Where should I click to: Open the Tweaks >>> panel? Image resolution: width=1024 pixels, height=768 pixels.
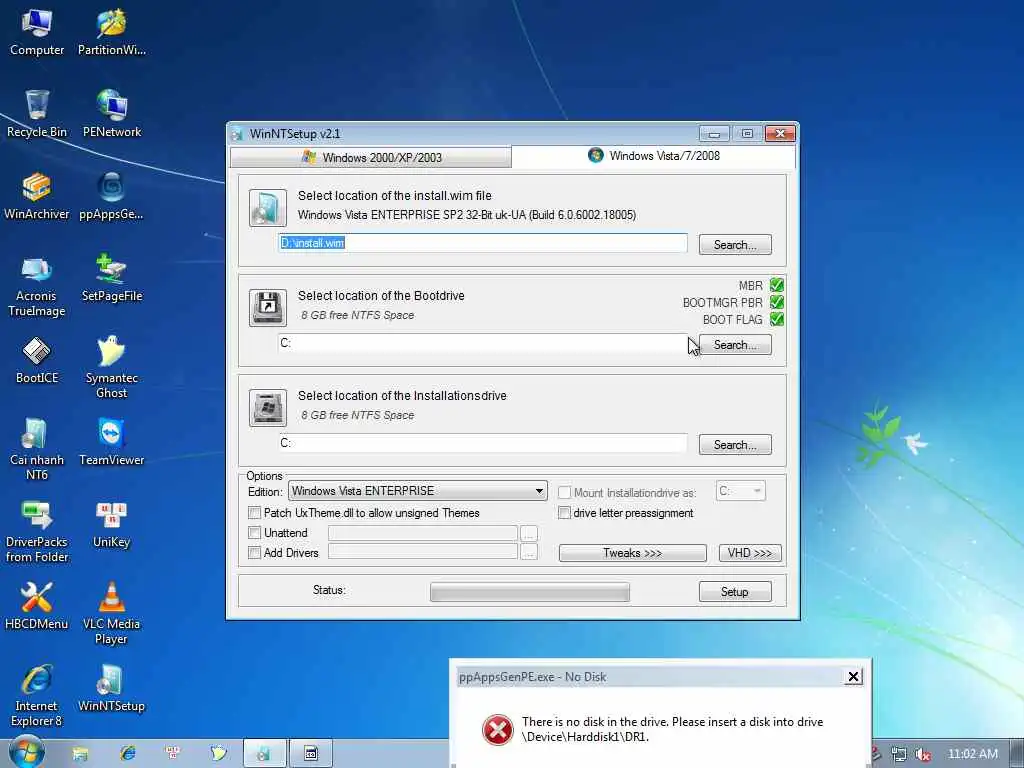pos(632,553)
